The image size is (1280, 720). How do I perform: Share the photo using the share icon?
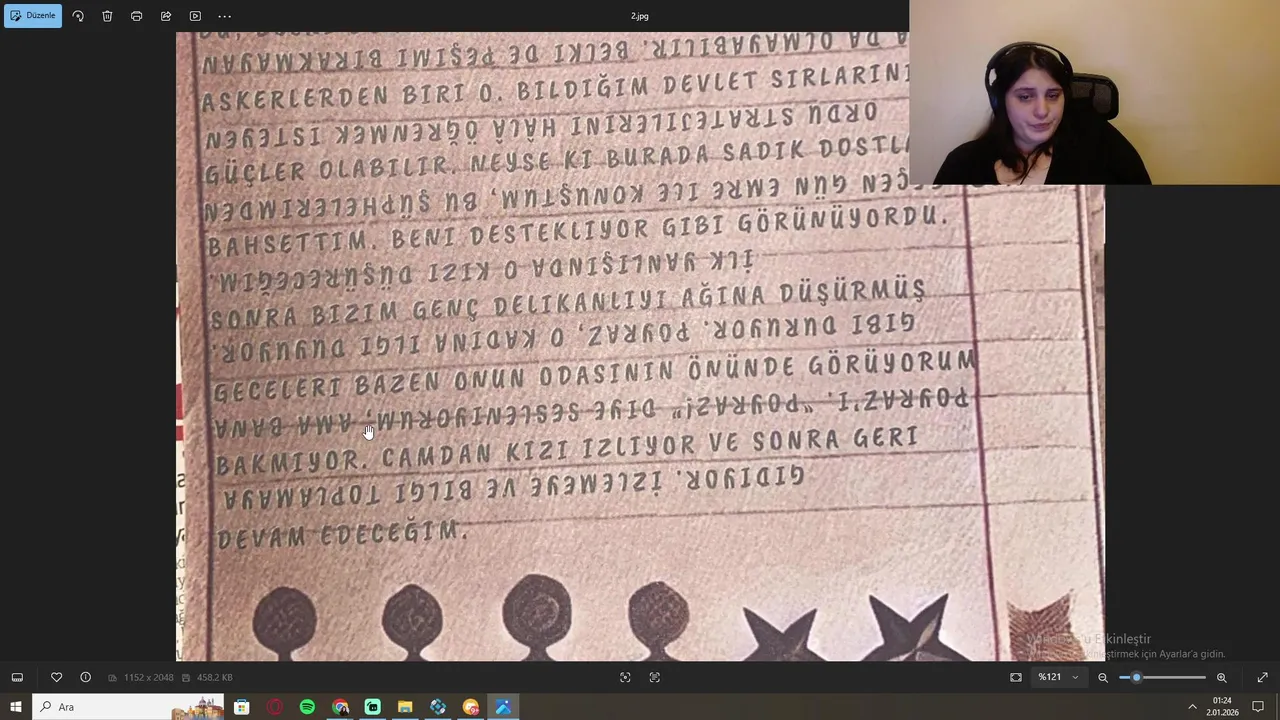[166, 16]
